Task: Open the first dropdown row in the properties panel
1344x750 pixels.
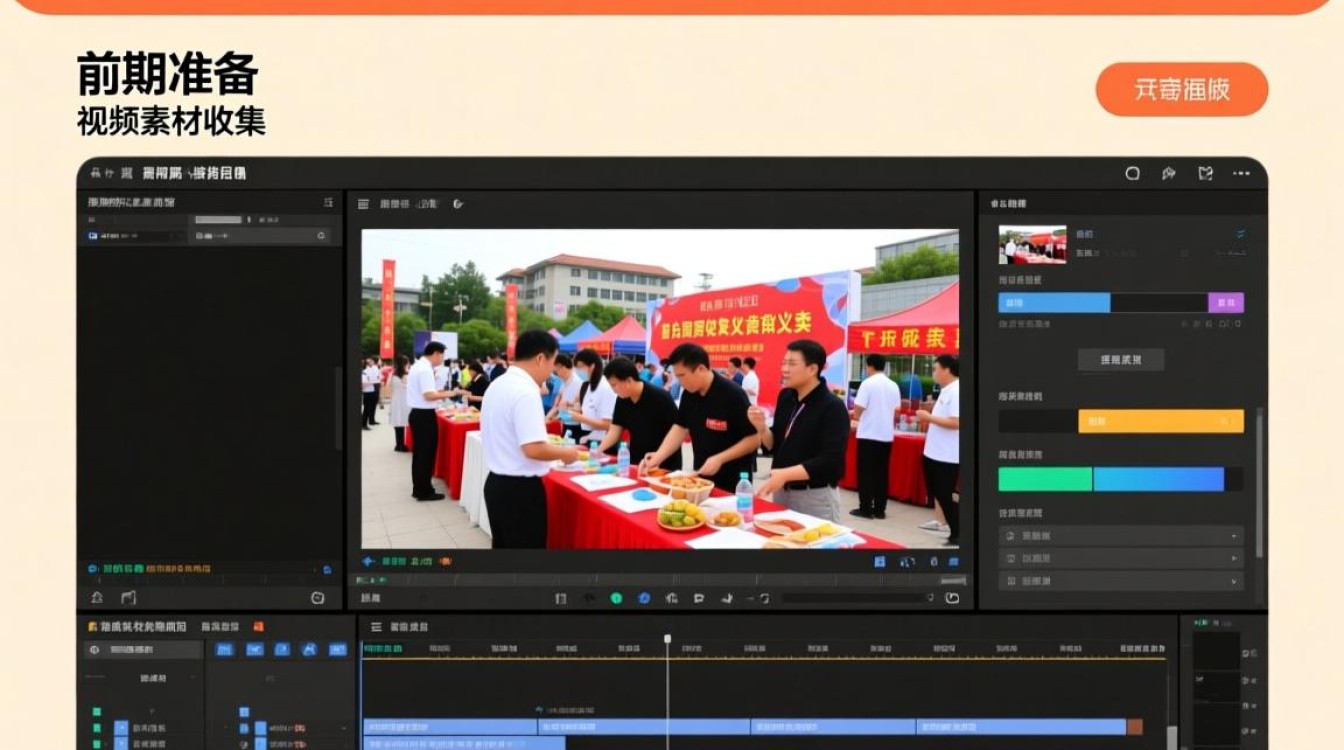Action: 1121,536
